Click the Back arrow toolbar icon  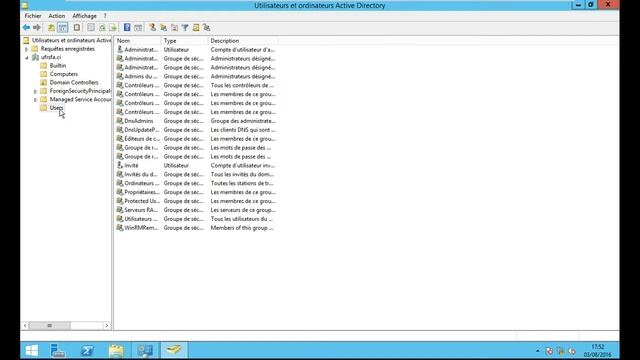tap(26, 27)
